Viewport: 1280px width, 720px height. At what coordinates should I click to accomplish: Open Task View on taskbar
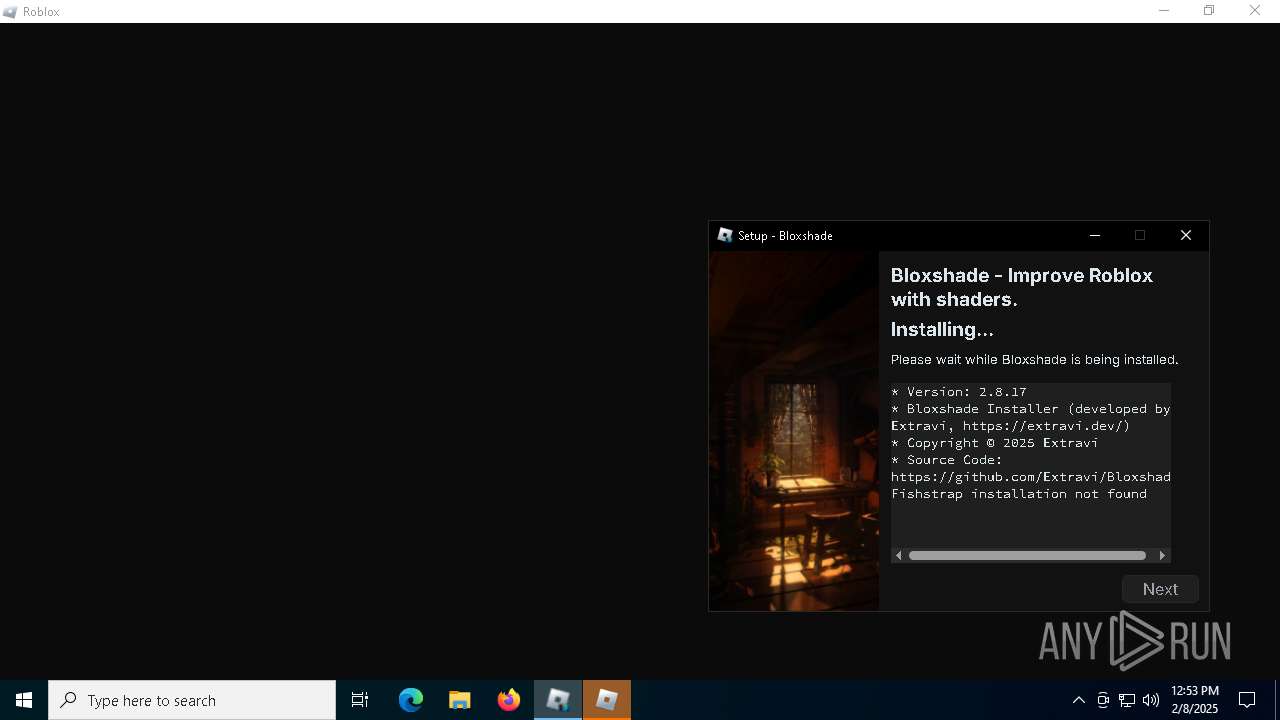pos(360,700)
